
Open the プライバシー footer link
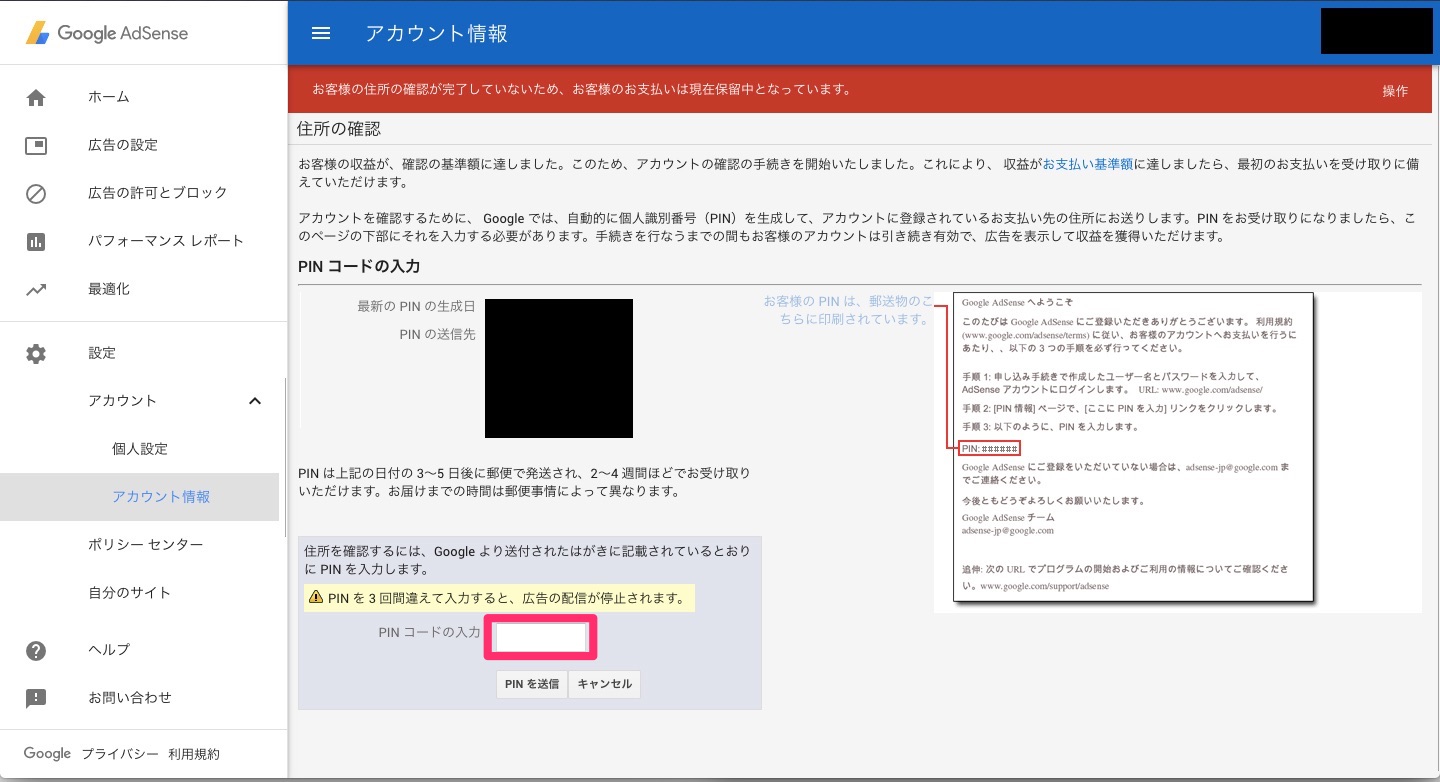(x=120, y=754)
